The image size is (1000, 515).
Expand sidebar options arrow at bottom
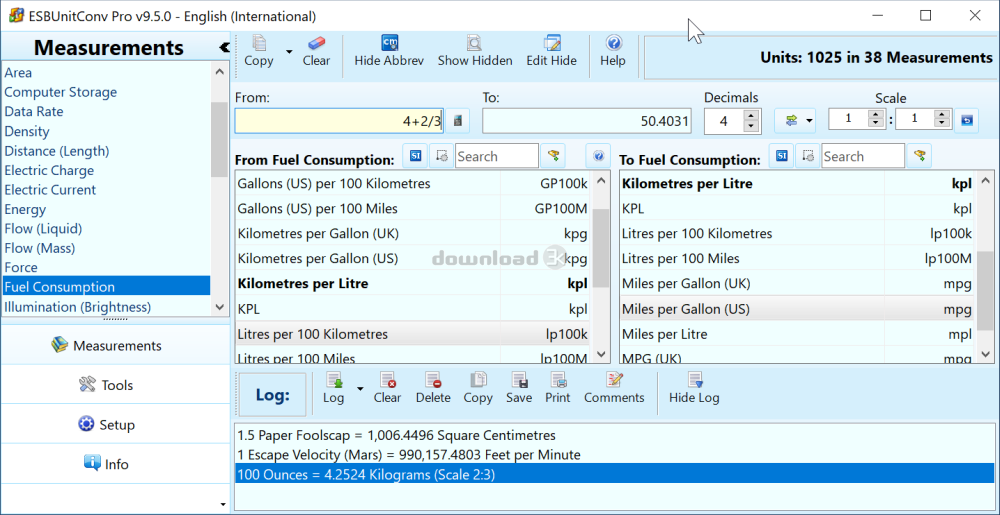tap(223, 504)
